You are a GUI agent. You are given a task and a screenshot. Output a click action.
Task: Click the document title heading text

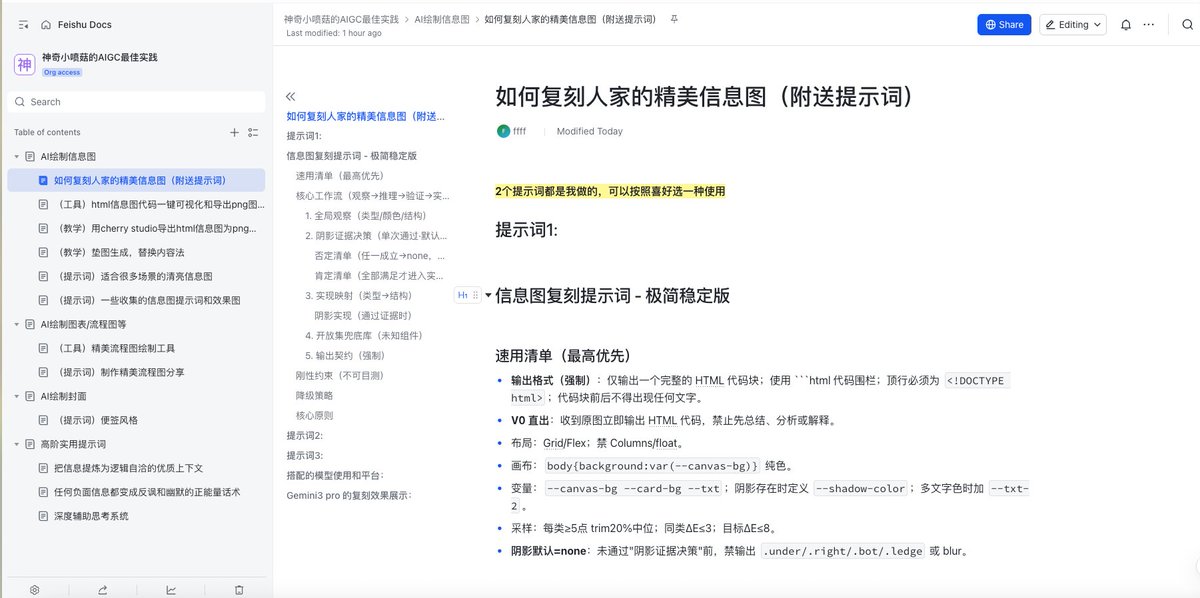click(705, 96)
